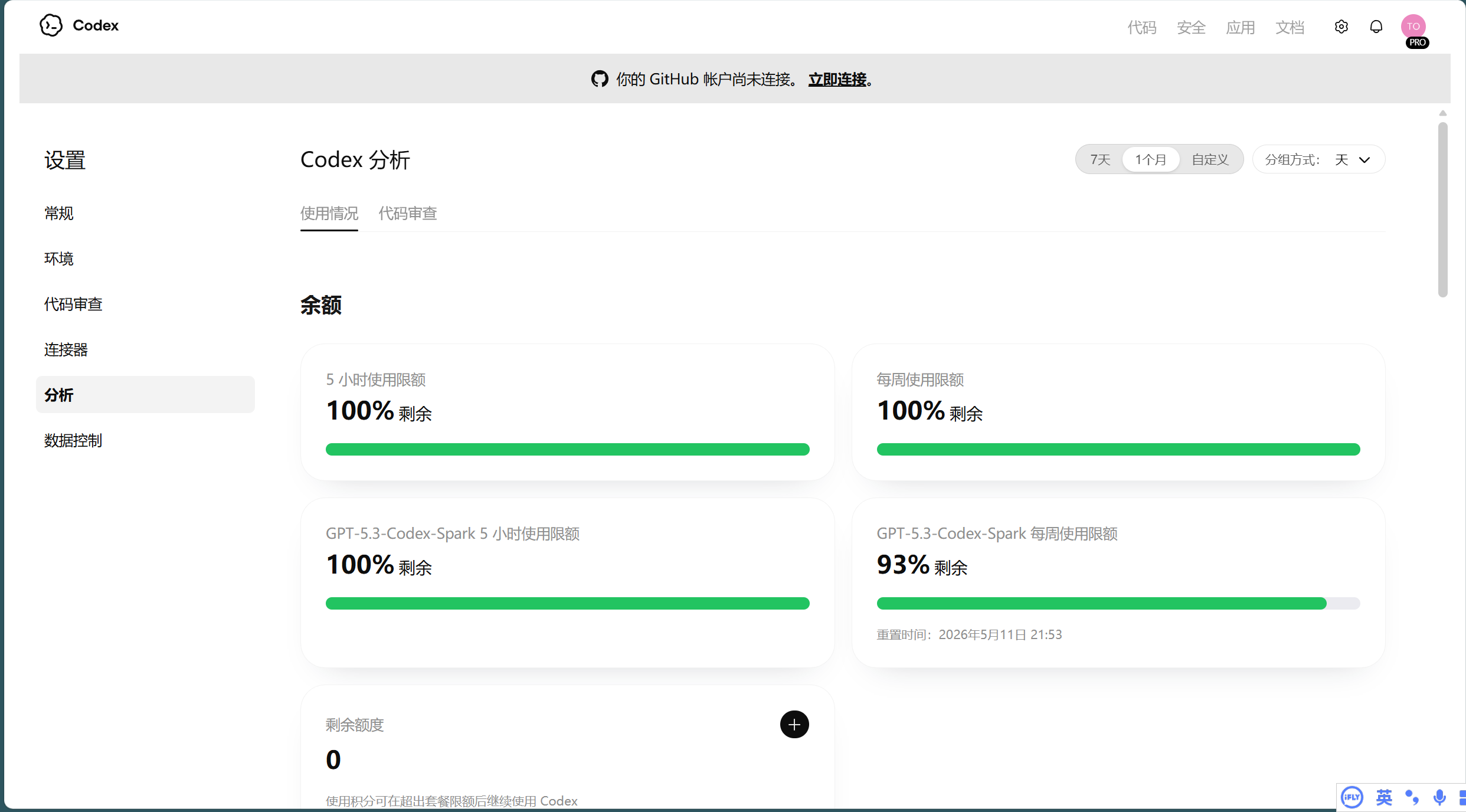Click the 93% 剩余 value

tap(922, 565)
